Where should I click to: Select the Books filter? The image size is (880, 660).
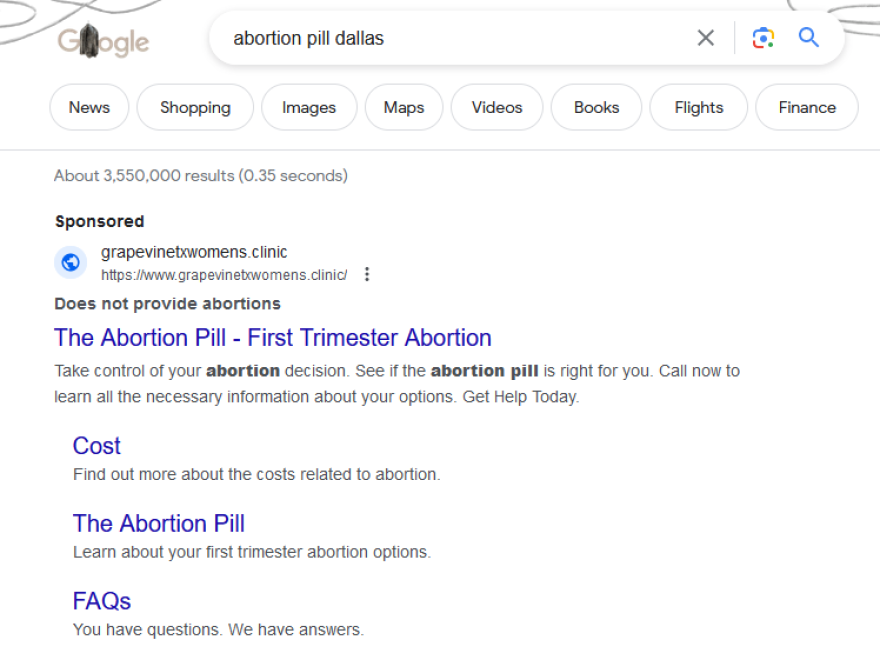tap(596, 107)
